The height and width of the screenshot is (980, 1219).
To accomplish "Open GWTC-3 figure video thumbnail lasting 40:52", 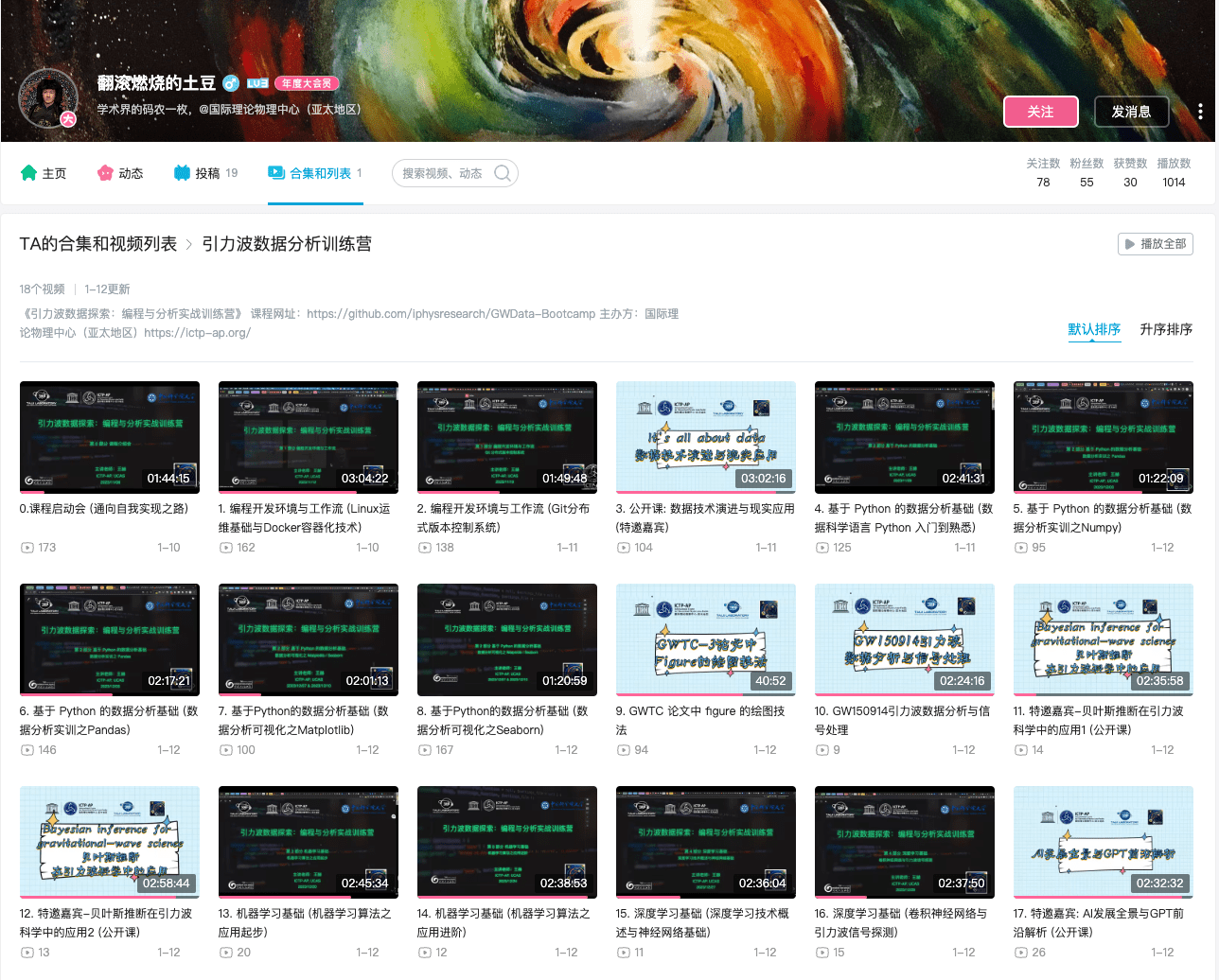I will click(x=706, y=640).
